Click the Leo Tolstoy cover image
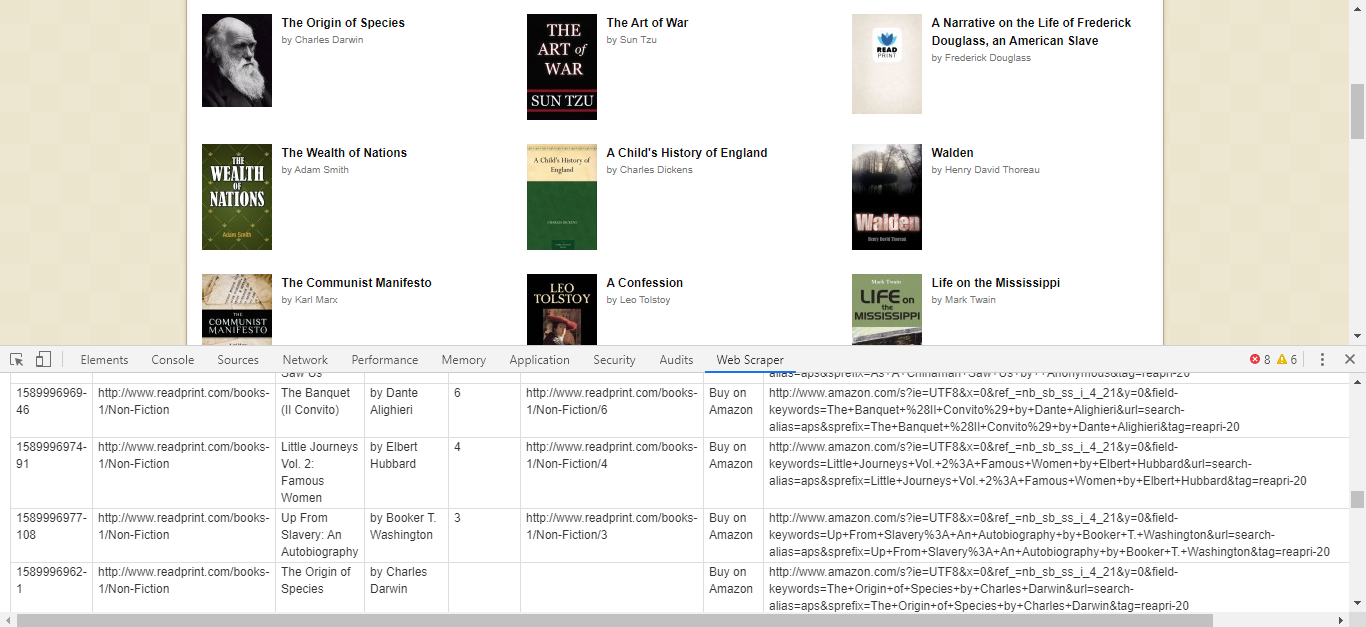This screenshot has height=627, width=1366. (x=562, y=309)
